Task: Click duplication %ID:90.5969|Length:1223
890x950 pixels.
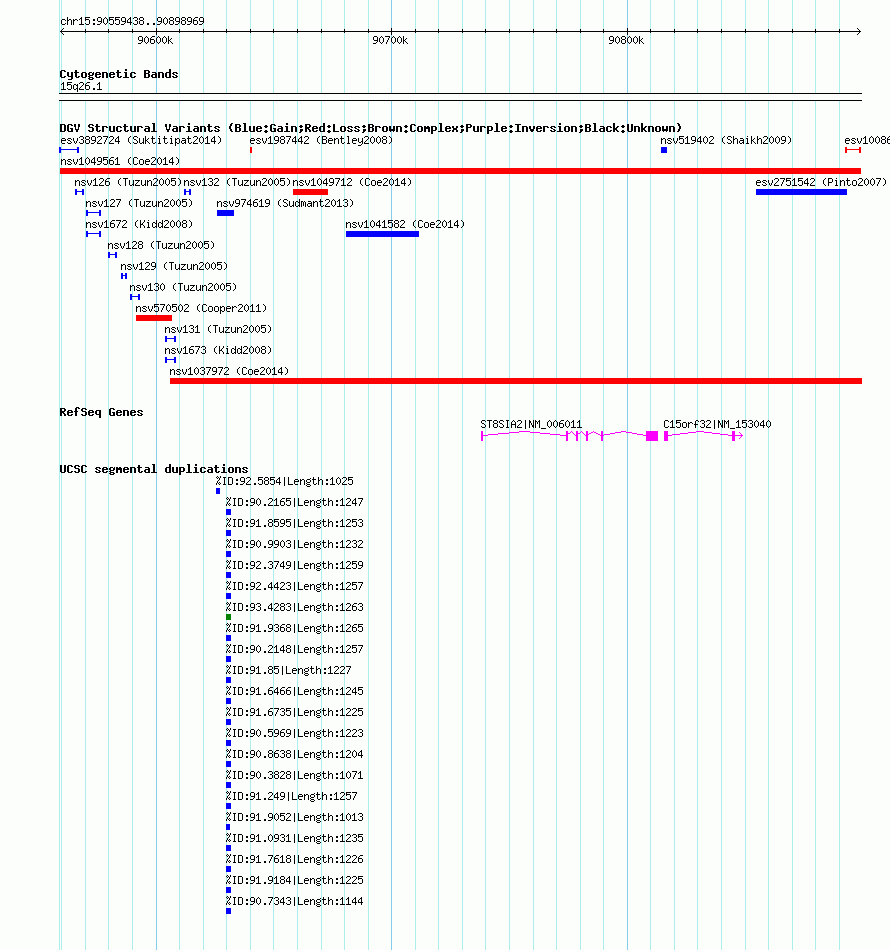Action: [294, 733]
